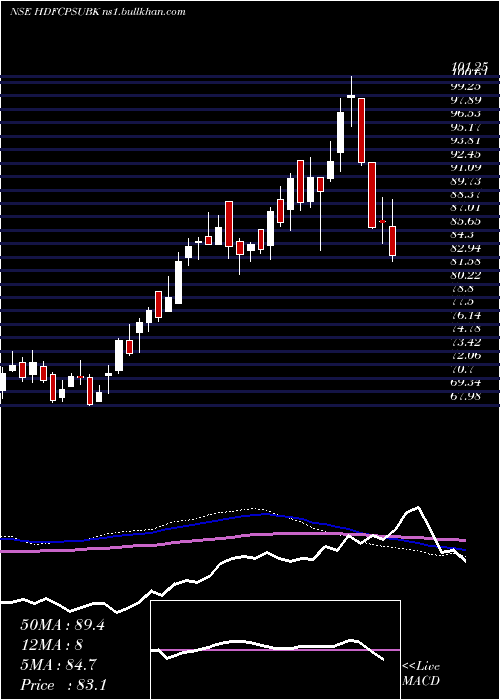Click the 81.58 price axis label
This screenshot has width=500, height=700.
pyautogui.click(x=466, y=262)
